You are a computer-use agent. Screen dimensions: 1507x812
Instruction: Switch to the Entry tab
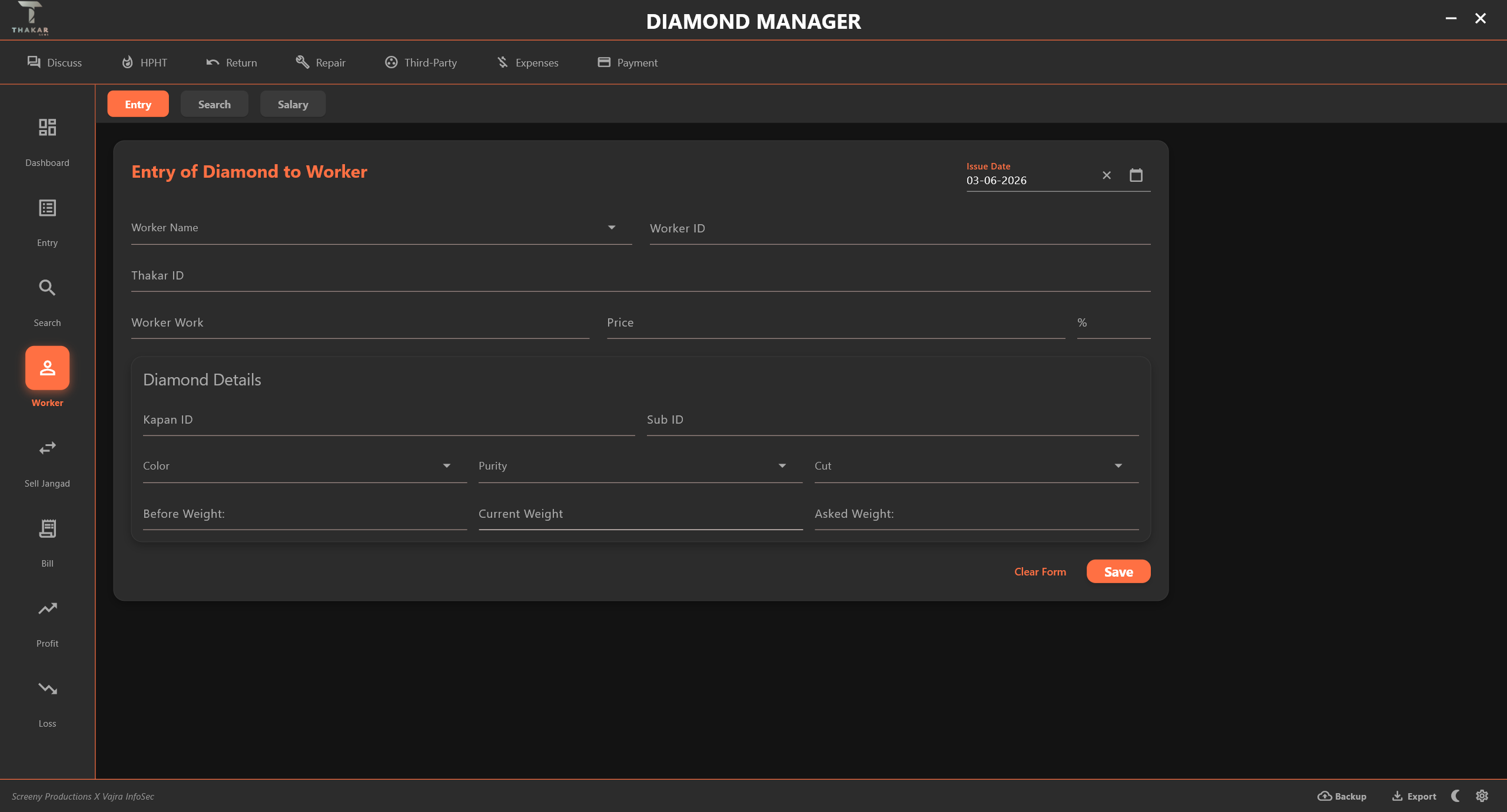click(138, 104)
